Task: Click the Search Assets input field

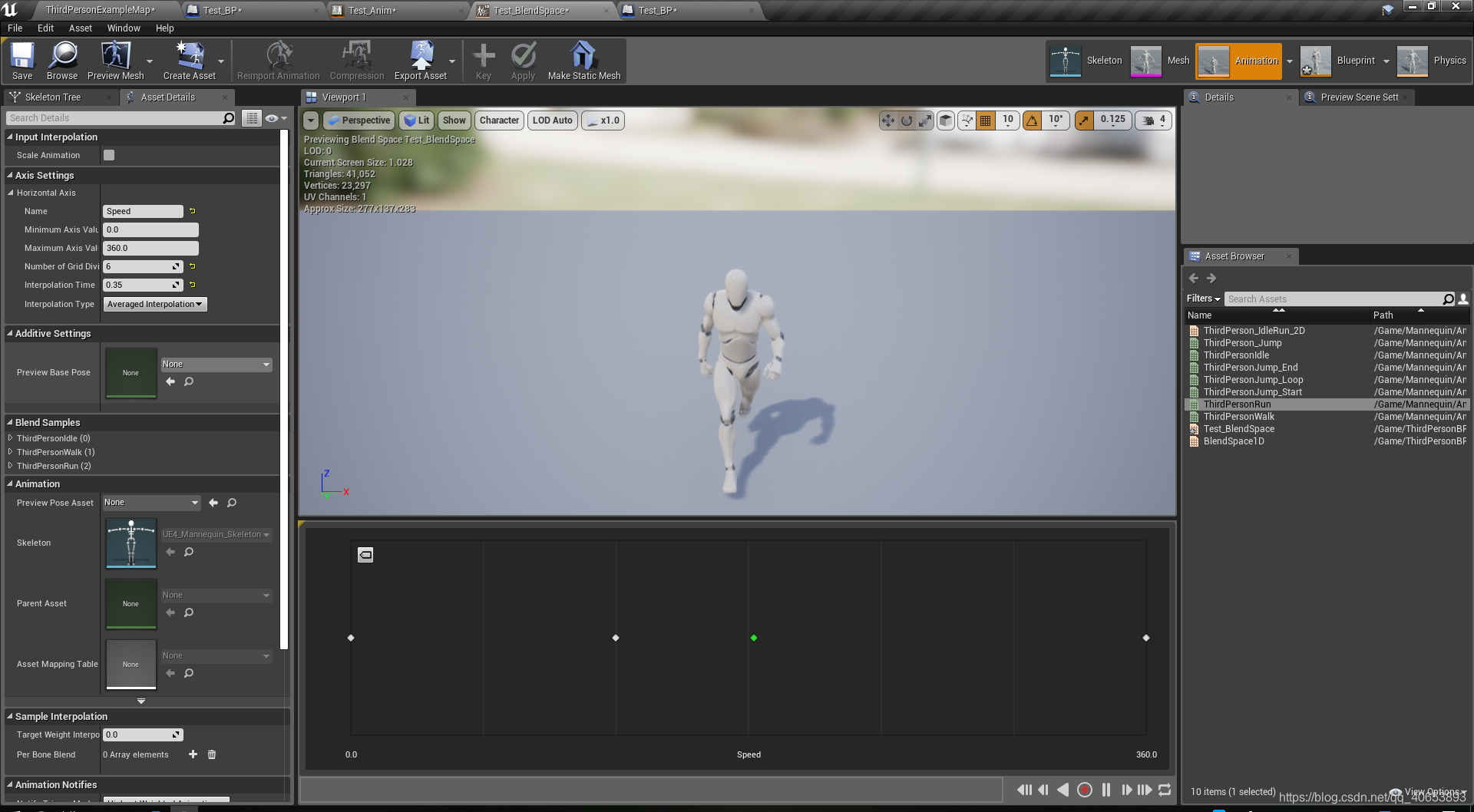Action: point(1333,299)
